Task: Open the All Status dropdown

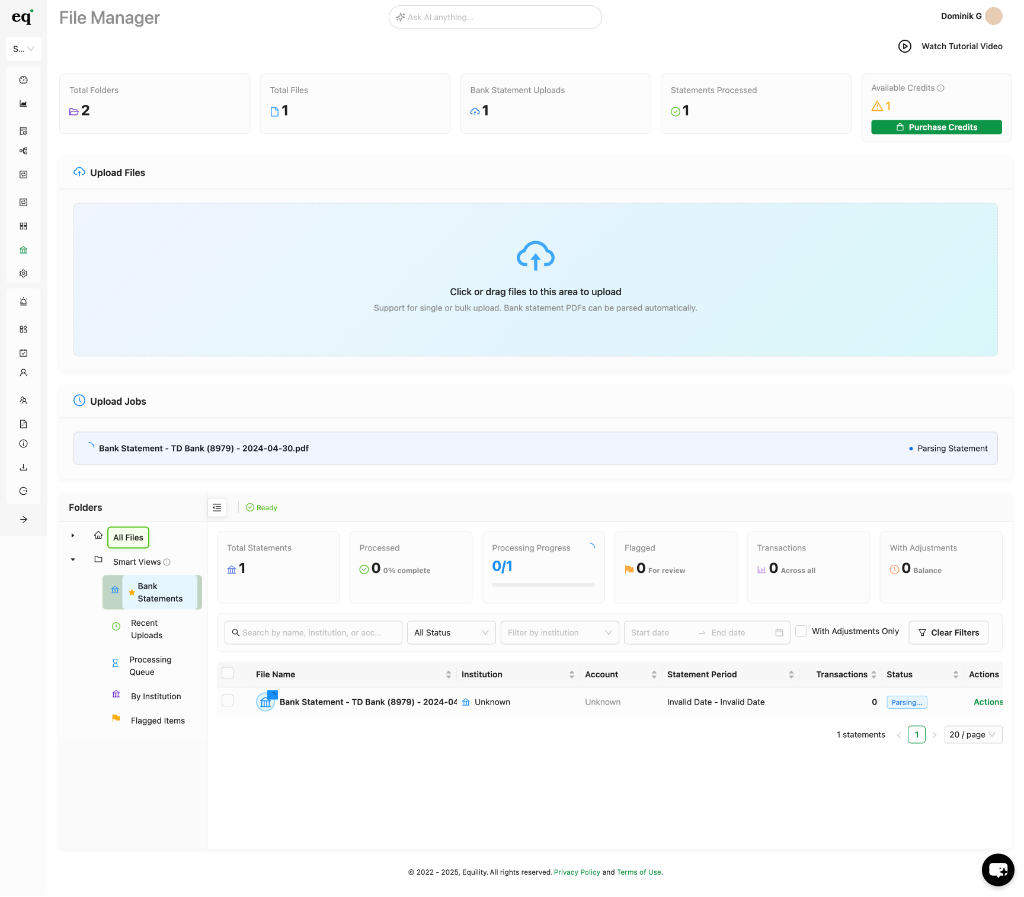Action: point(450,632)
